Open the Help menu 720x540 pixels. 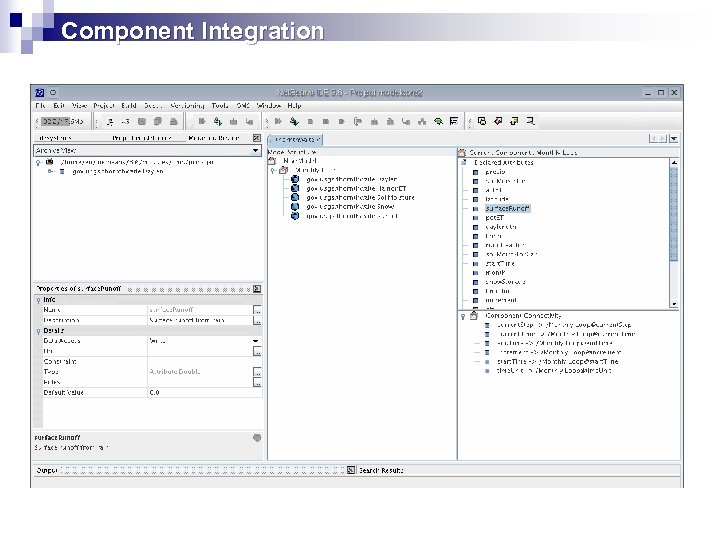294,106
